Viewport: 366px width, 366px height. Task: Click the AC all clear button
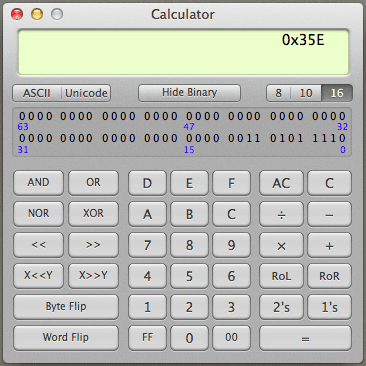(281, 183)
